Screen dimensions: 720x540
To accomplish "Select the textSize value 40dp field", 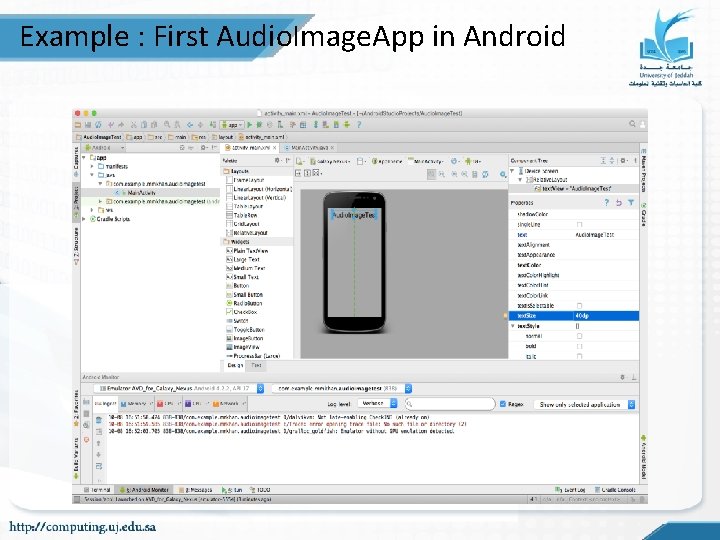I will (606, 316).
